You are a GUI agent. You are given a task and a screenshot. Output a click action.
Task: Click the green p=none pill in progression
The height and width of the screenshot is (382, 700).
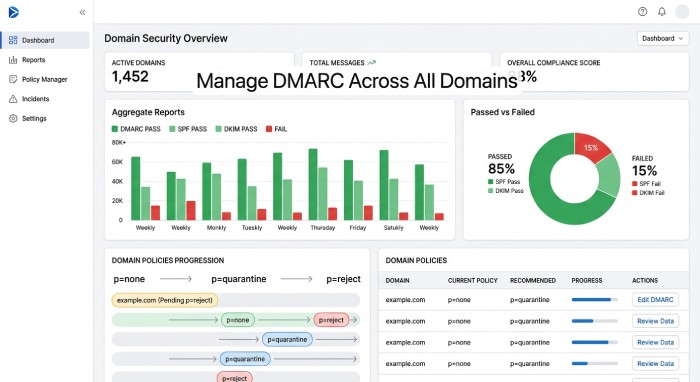(238, 320)
